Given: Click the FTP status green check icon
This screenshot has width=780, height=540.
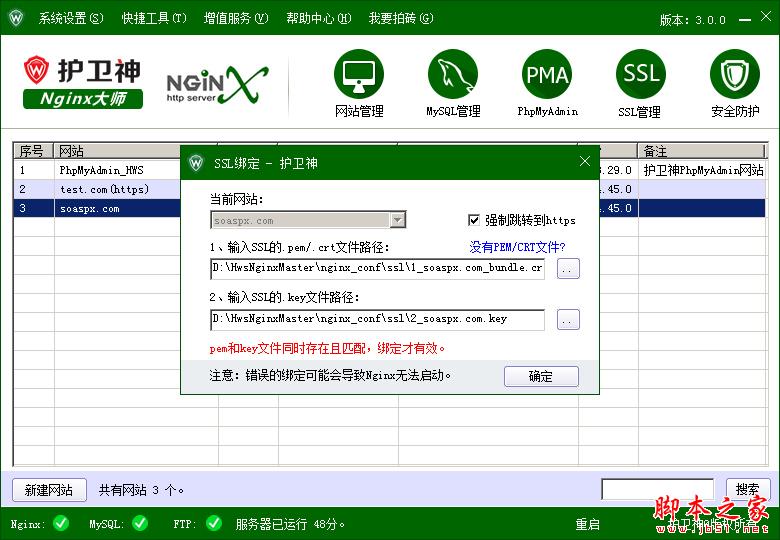Looking at the screenshot, I should (x=214, y=523).
